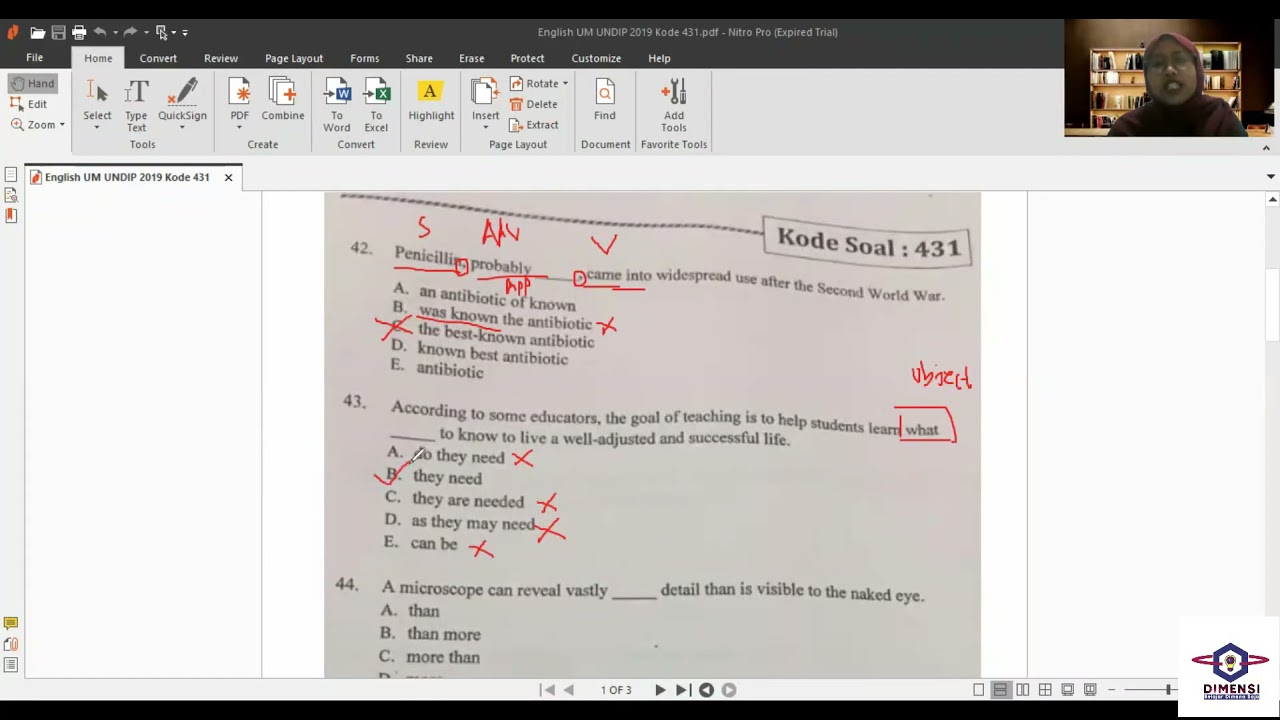Viewport: 1280px width, 720px height.
Task: Create PDF using the PDF button
Action: 240,104
